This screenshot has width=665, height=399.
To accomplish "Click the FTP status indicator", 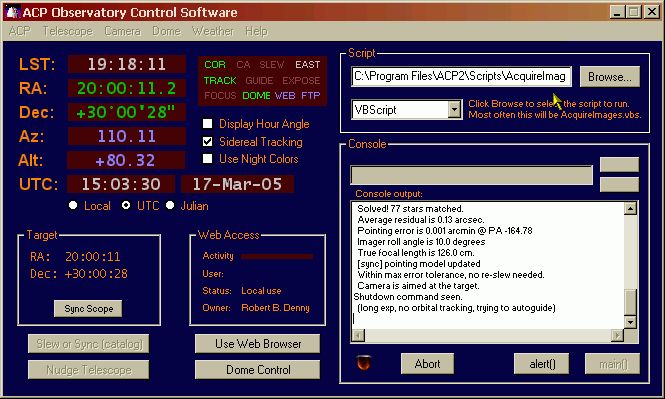I will (x=310, y=96).
